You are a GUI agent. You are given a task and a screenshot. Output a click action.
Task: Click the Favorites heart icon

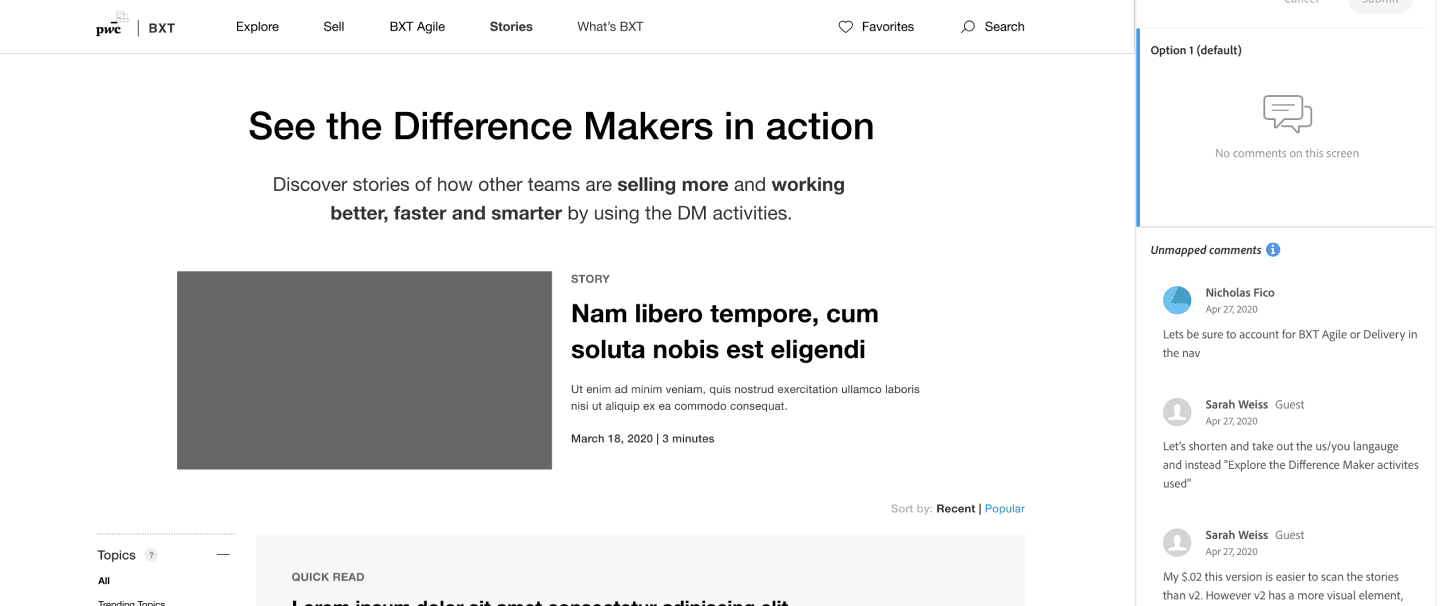[x=846, y=27]
